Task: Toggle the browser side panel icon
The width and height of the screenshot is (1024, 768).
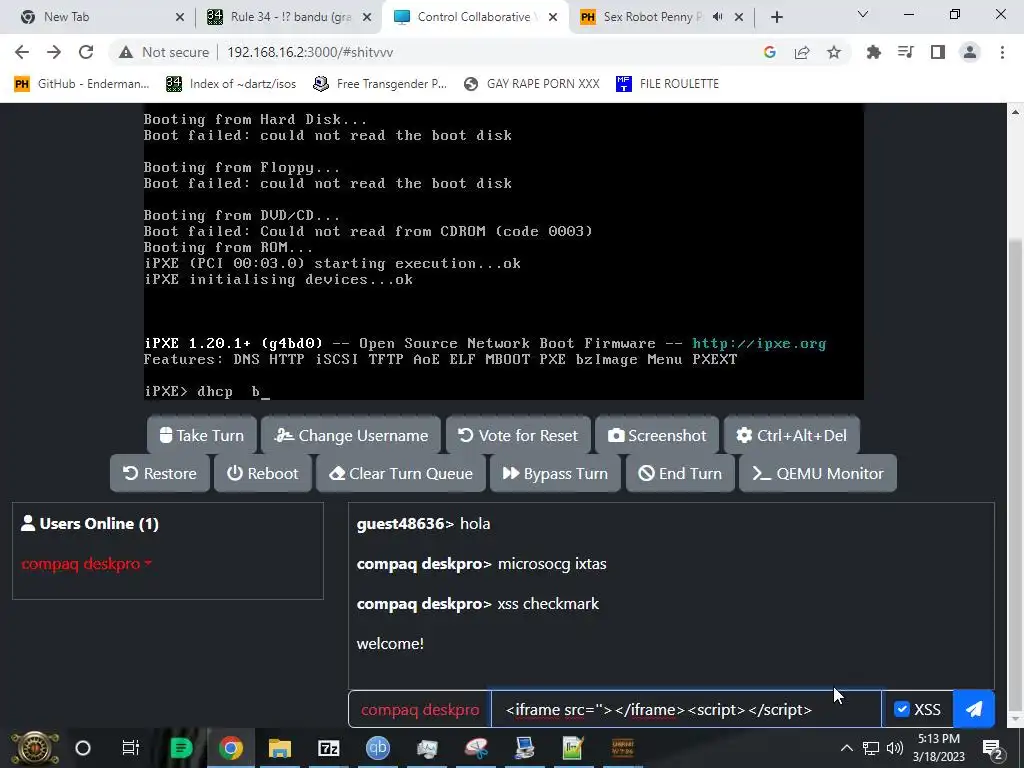Action: point(938,52)
